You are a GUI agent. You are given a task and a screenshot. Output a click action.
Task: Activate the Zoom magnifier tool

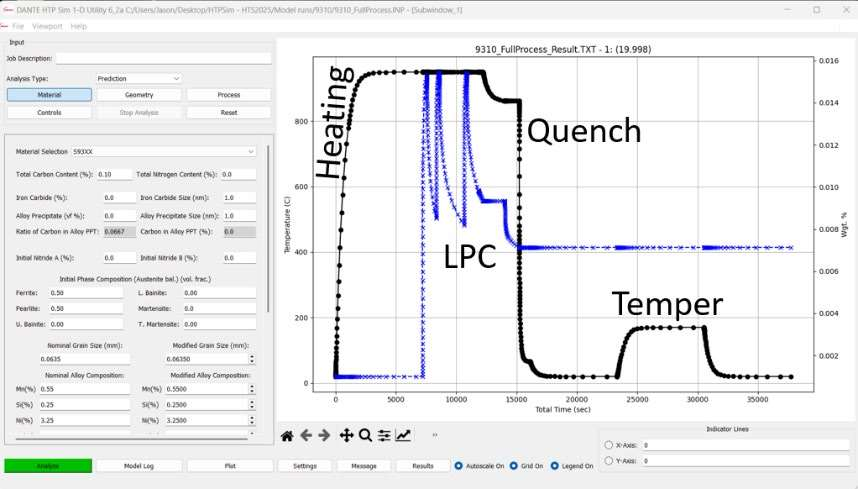366,435
